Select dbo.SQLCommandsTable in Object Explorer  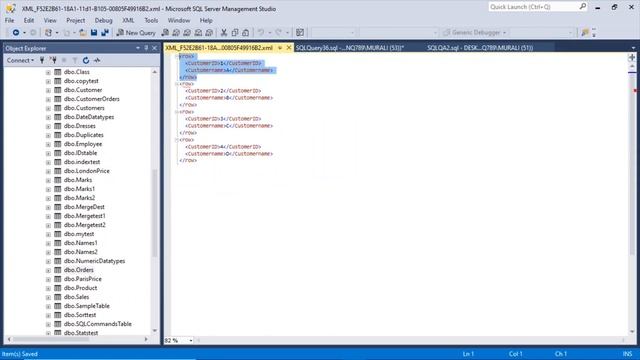pos(98,324)
